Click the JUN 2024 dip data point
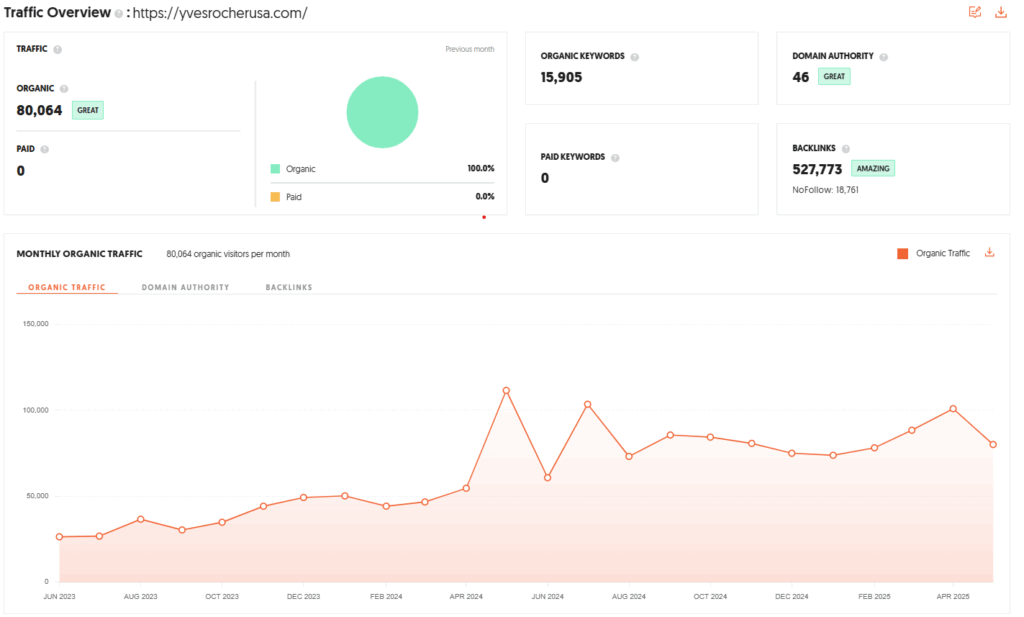This screenshot has width=1024, height=617. 547,478
